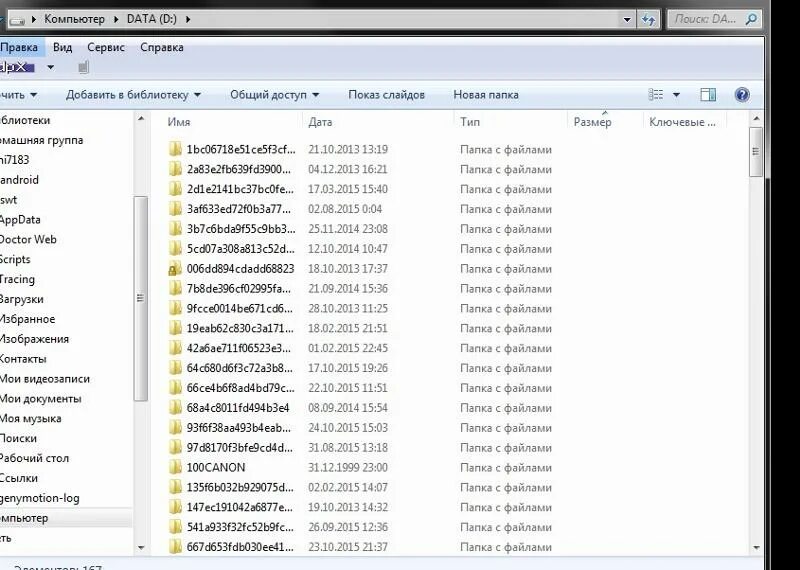Select genymotion-log in navigation pane

39,499
